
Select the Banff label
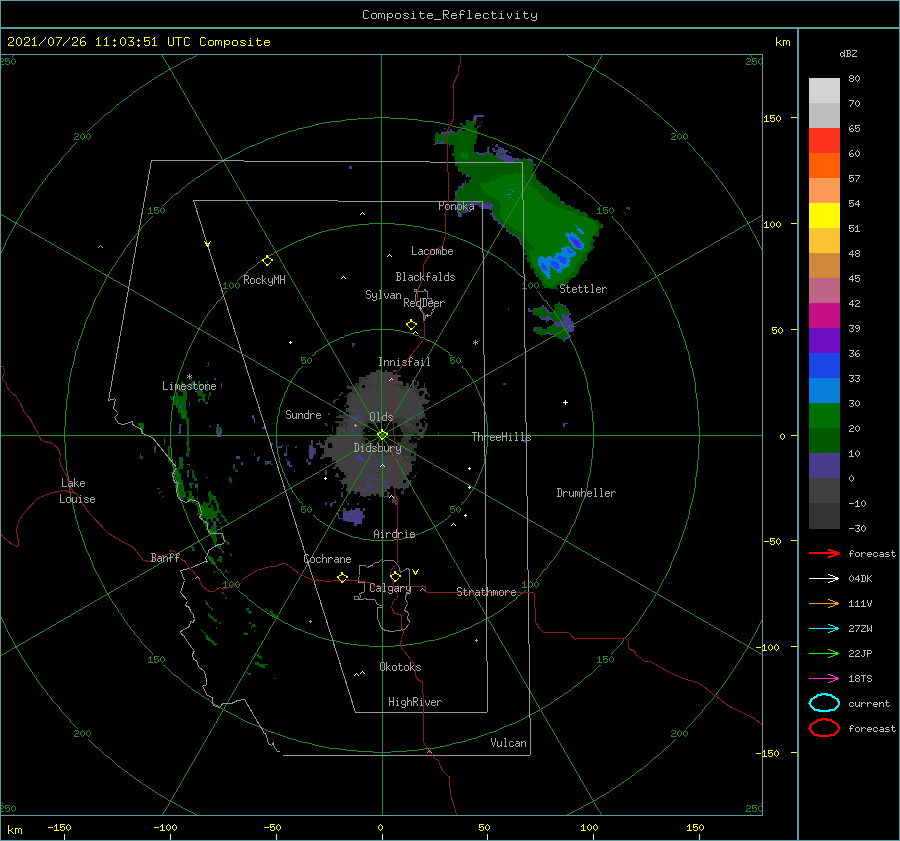click(x=165, y=557)
